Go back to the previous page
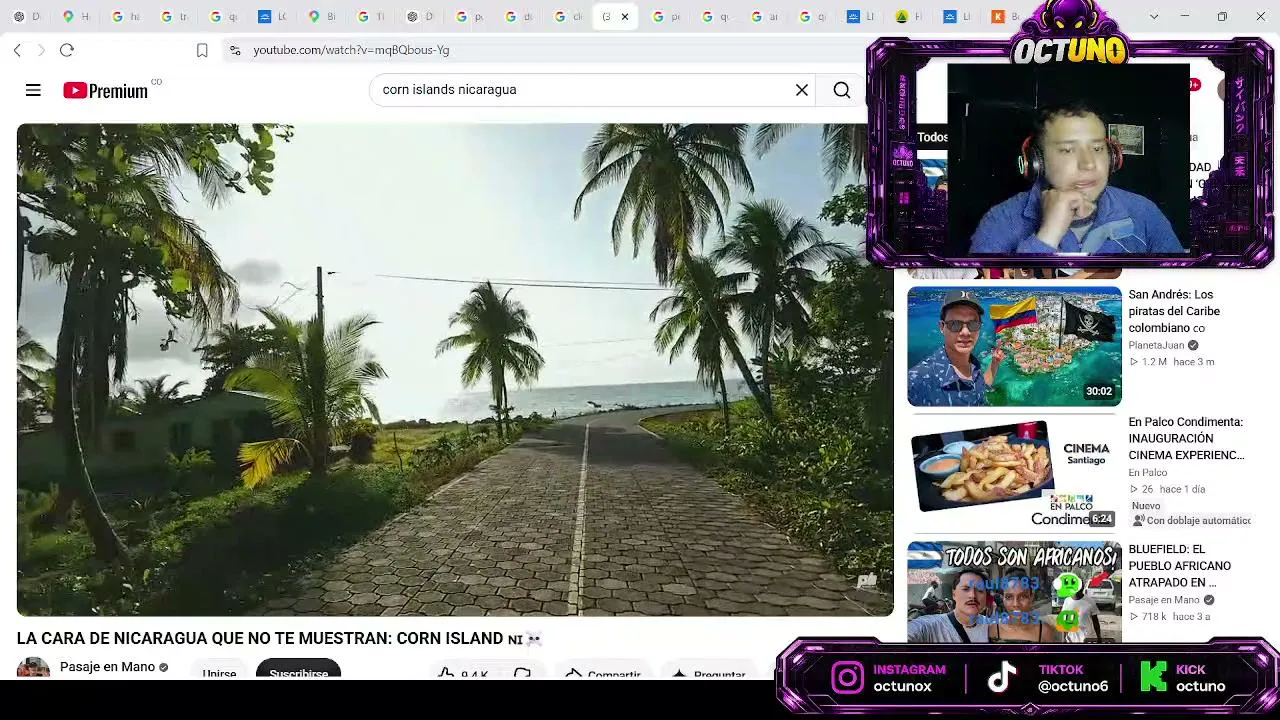This screenshot has height=720, width=1280. point(18,50)
